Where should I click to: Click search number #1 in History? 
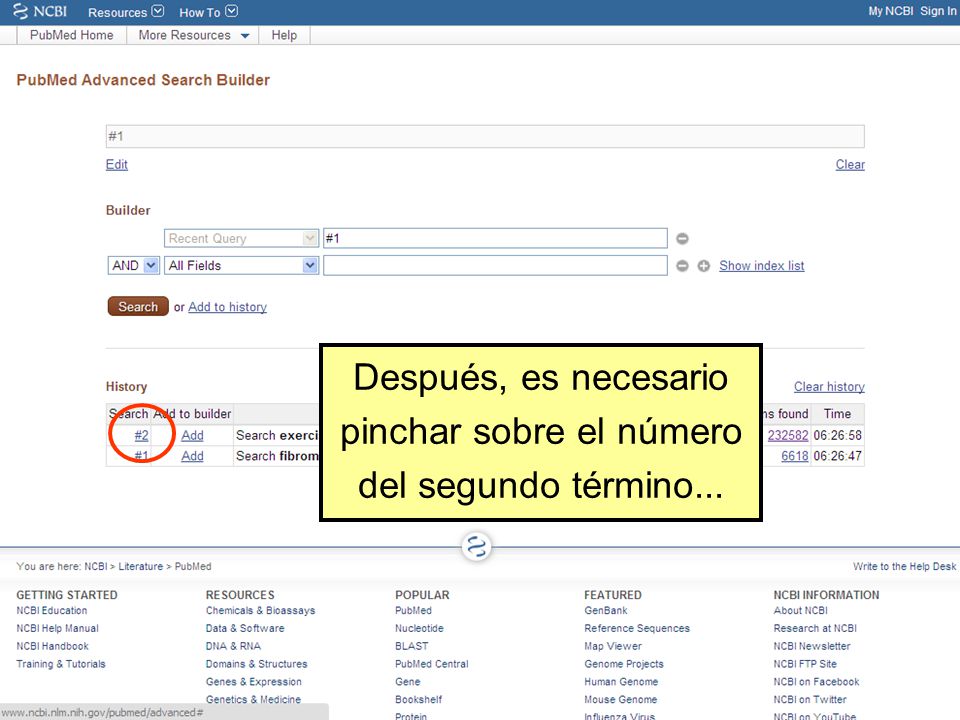[x=141, y=456]
